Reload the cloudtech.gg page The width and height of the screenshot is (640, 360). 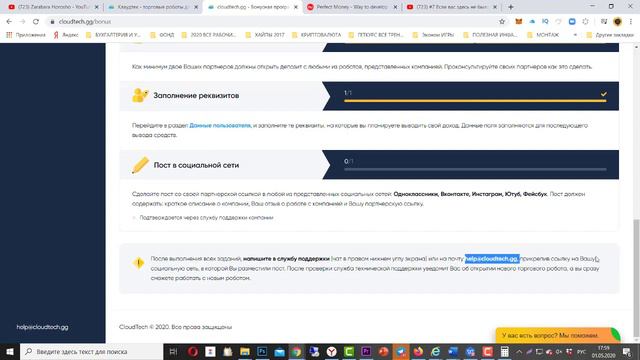[x=36, y=22]
